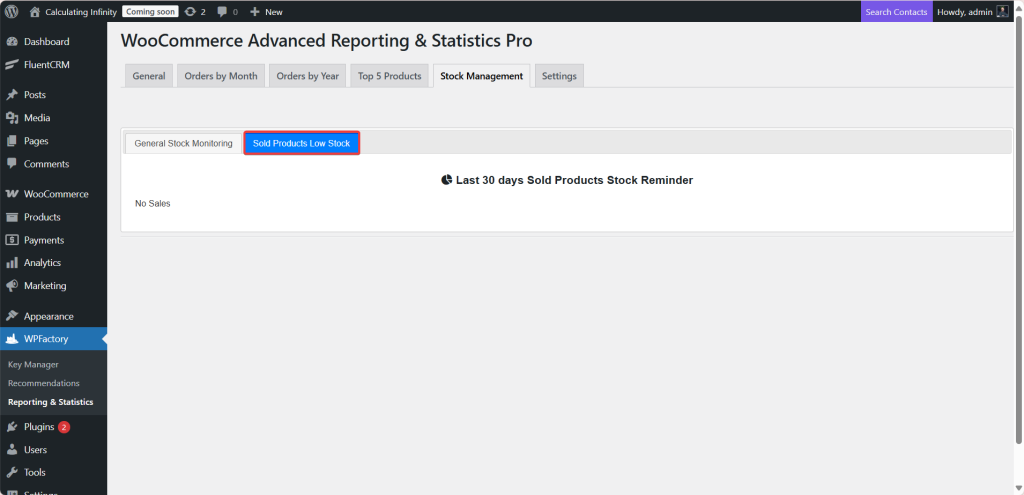Screen dimensions: 1024x495
Task: Click the Plugins plug icon
Action: tap(12, 427)
